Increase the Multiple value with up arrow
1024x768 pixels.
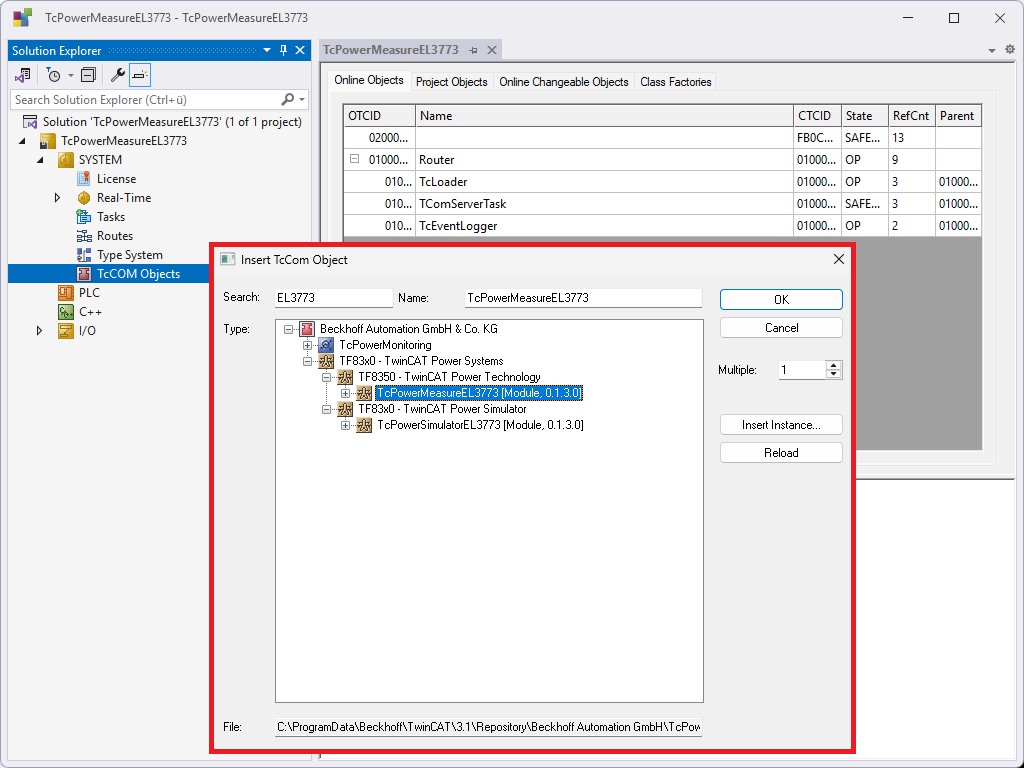pos(833,366)
